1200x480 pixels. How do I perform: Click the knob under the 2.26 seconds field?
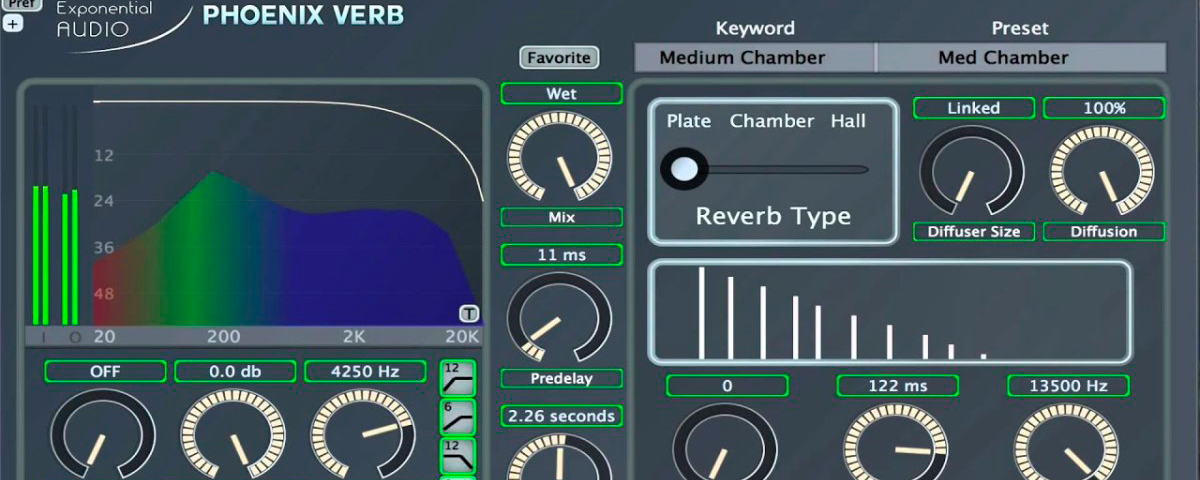(x=559, y=458)
